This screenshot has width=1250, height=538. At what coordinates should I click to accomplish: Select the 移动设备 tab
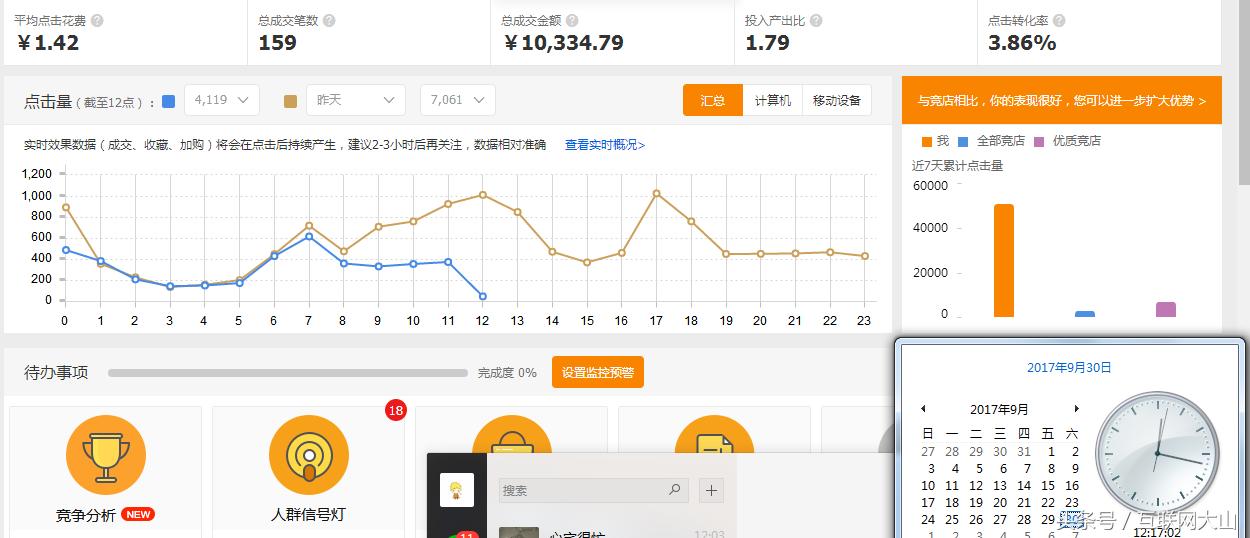point(837,100)
